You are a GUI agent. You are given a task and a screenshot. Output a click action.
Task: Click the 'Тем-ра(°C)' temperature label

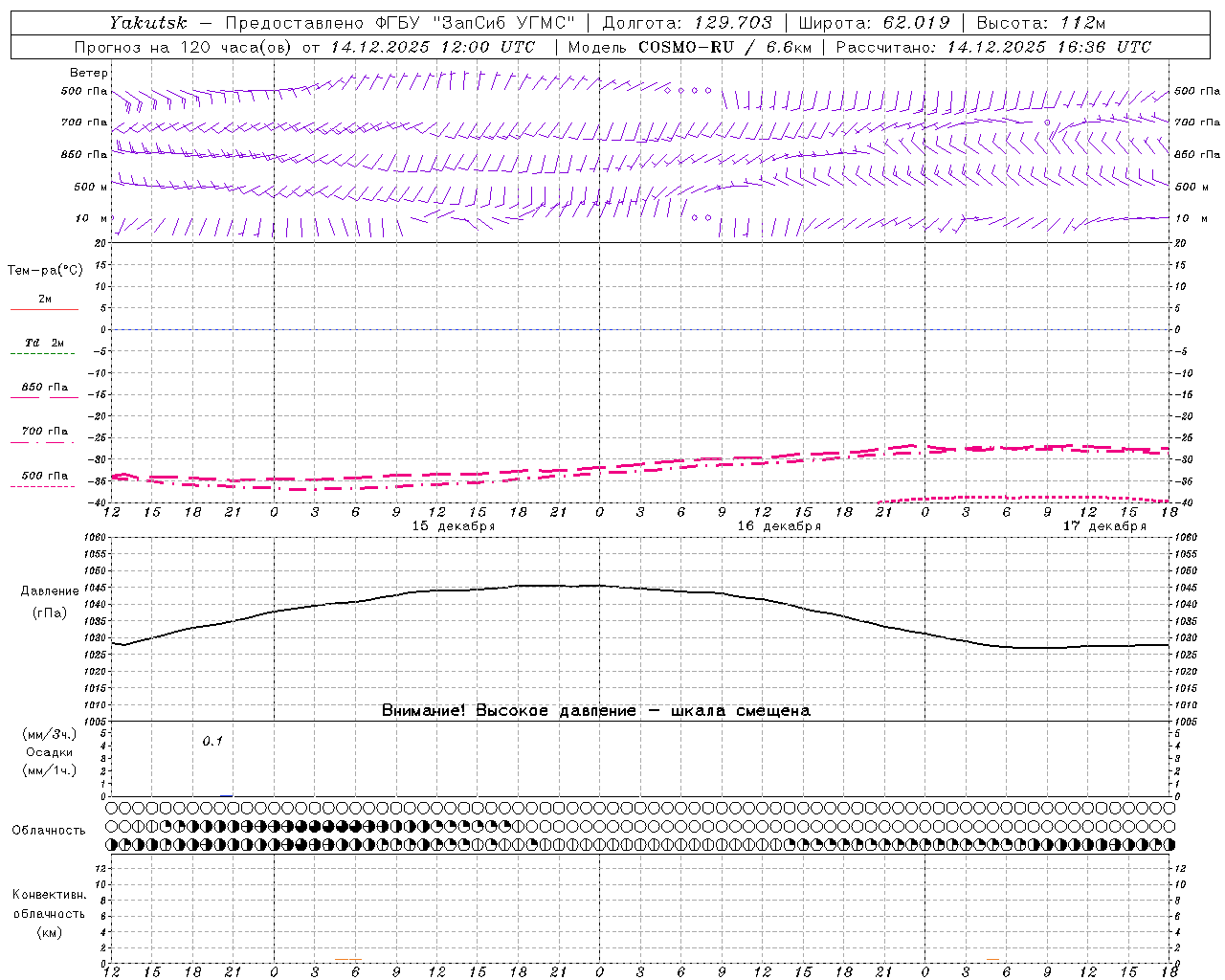(x=45, y=271)
